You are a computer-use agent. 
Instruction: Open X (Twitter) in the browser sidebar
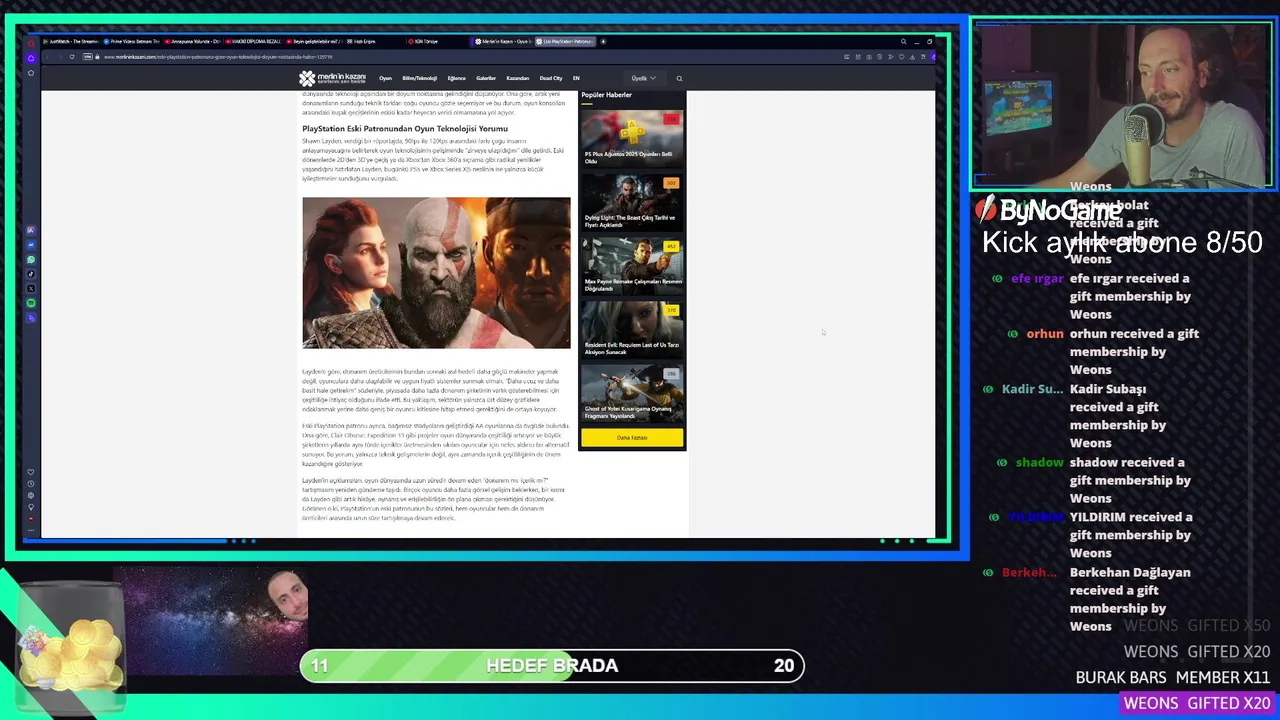click(31, 288)
